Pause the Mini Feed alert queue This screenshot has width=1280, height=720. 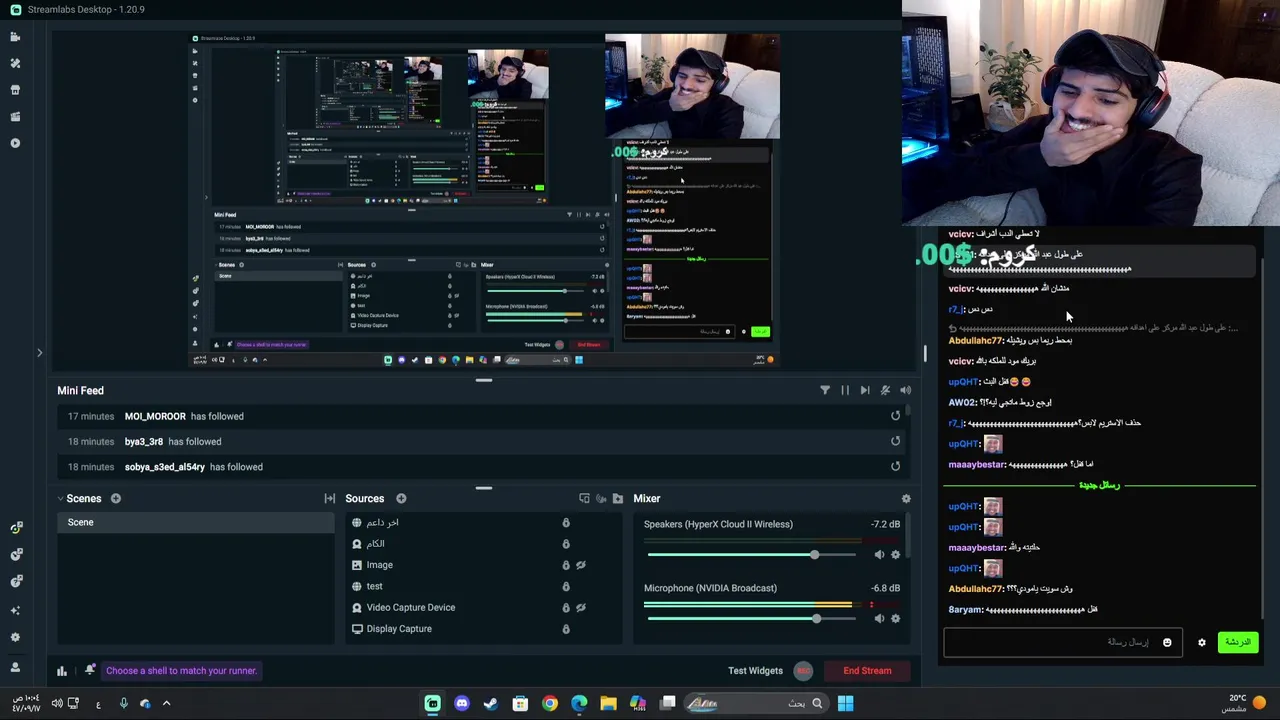[845, 390]
